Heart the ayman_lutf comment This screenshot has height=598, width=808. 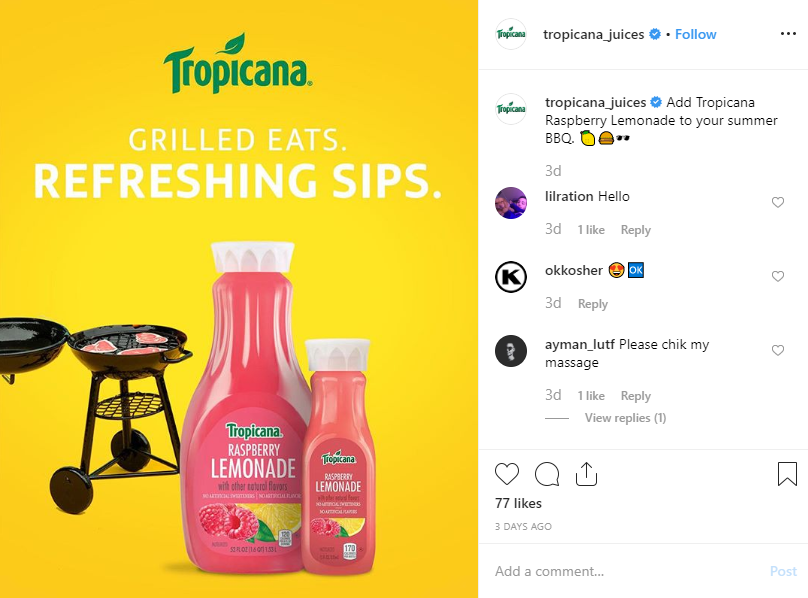(x=778, y=351)
